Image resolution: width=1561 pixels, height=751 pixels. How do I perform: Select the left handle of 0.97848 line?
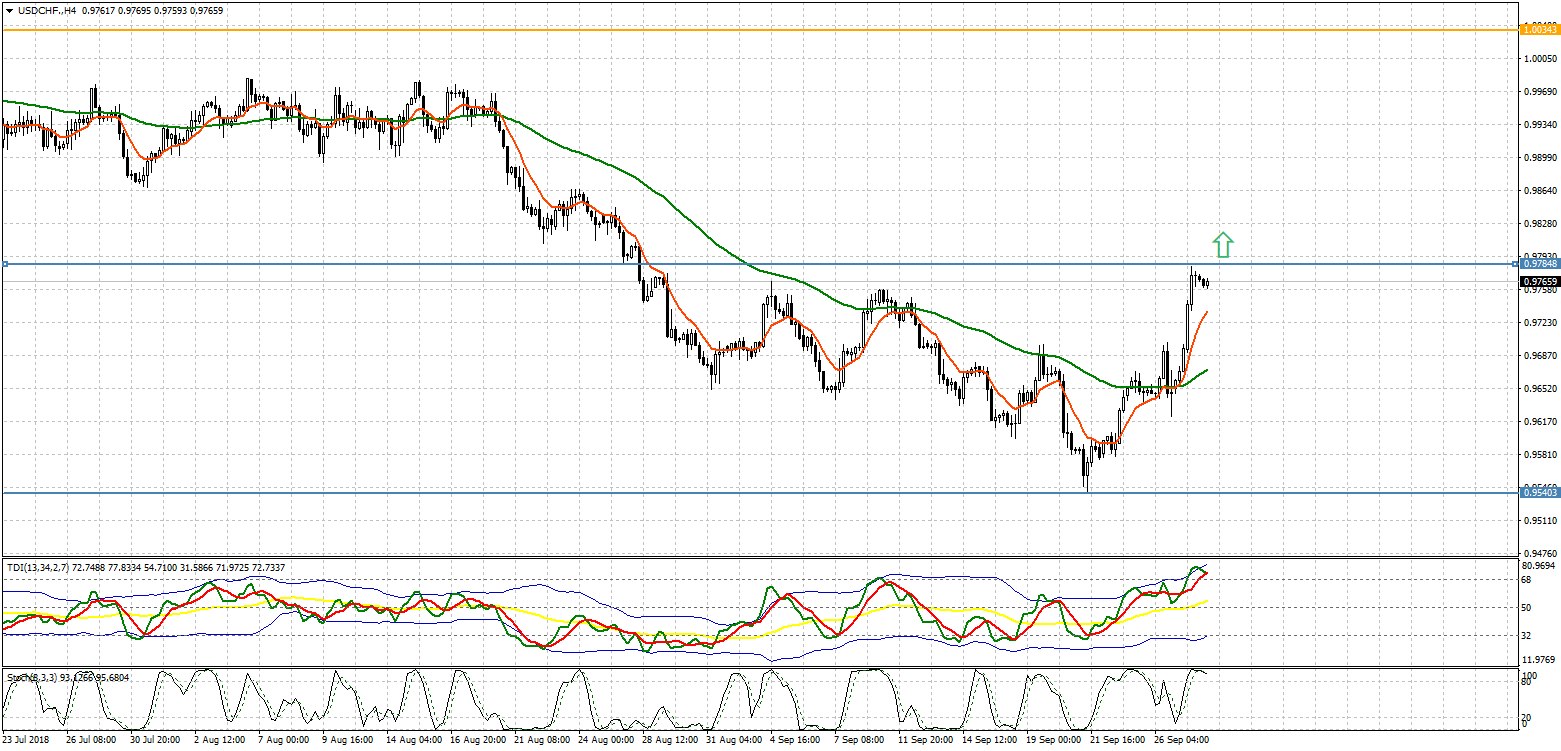tap(5, 264)
